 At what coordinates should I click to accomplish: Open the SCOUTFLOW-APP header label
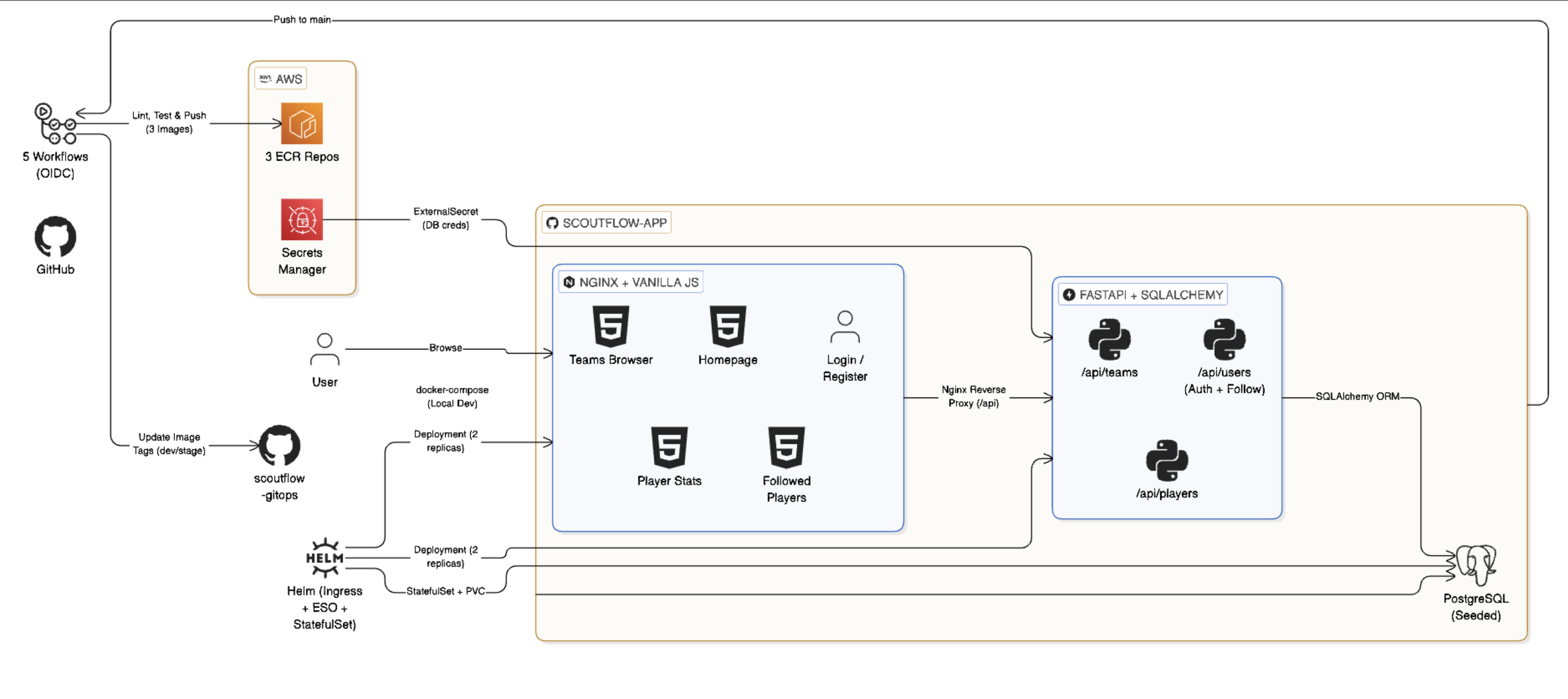(606, 223)
